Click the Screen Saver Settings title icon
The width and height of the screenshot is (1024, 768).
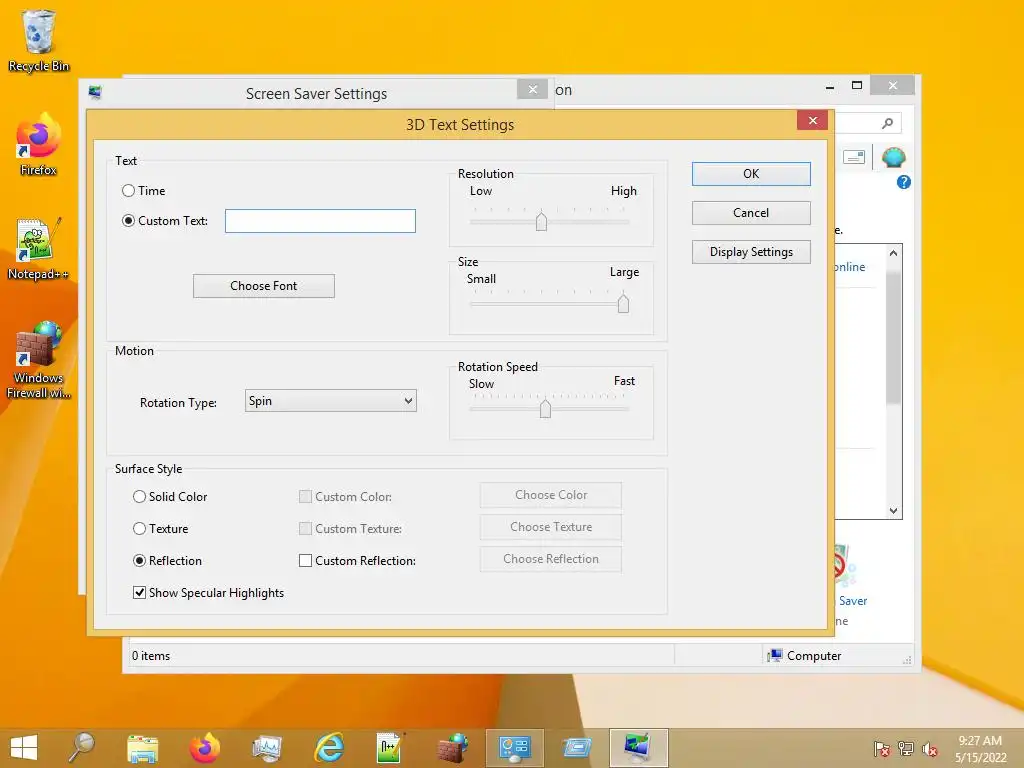pyautogui.click(x=95, y=93)
